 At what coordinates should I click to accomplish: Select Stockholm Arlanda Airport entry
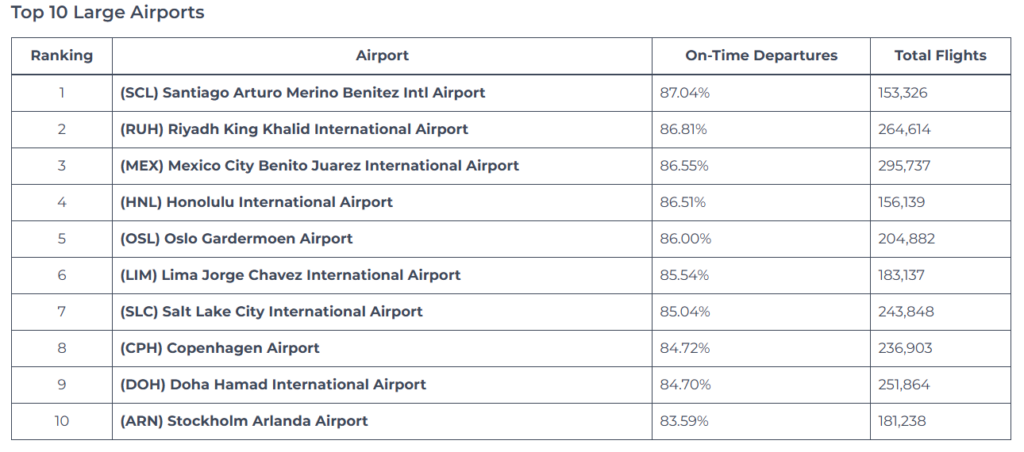[244, 421]
